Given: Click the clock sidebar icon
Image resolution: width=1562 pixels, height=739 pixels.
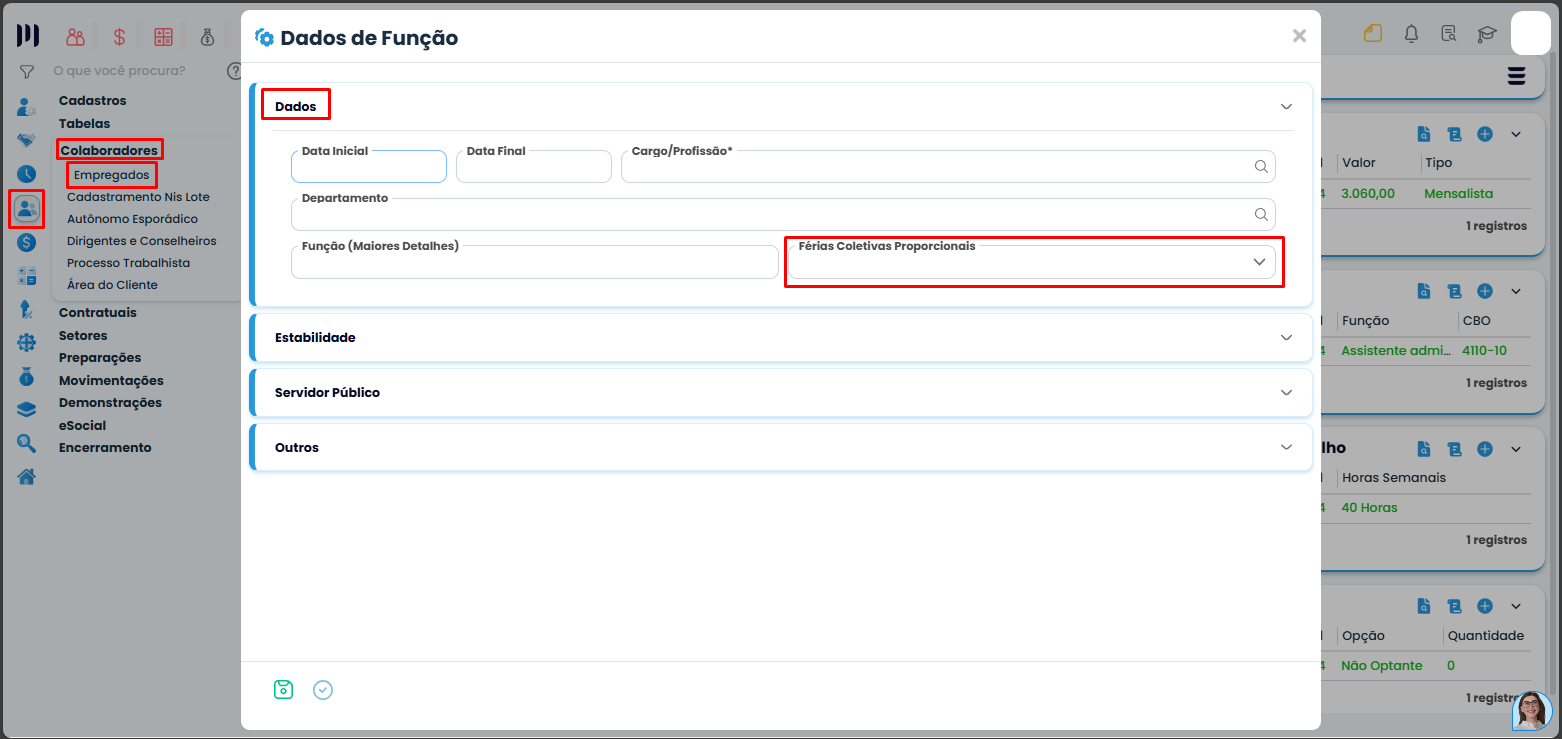Looking at the screenshot, I should (27, 174).
